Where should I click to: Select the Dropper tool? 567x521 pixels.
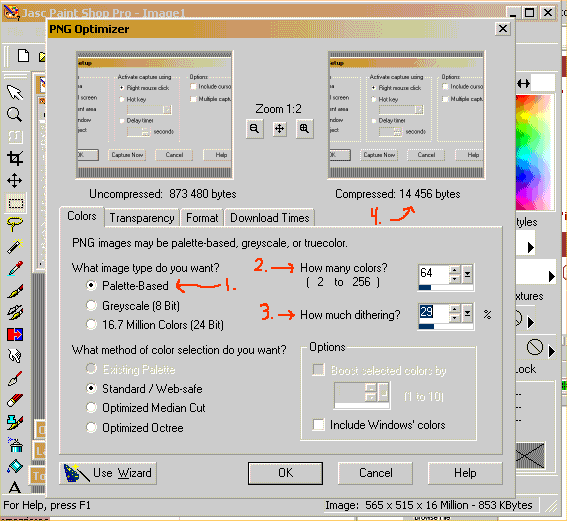[x=15, y=269]
